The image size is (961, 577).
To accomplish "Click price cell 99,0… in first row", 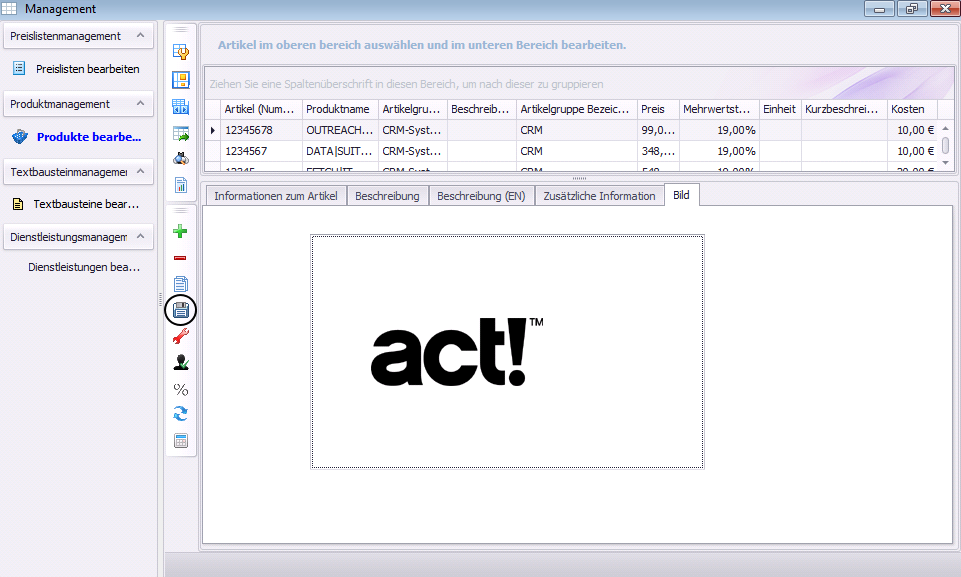I will click(658, 130).
